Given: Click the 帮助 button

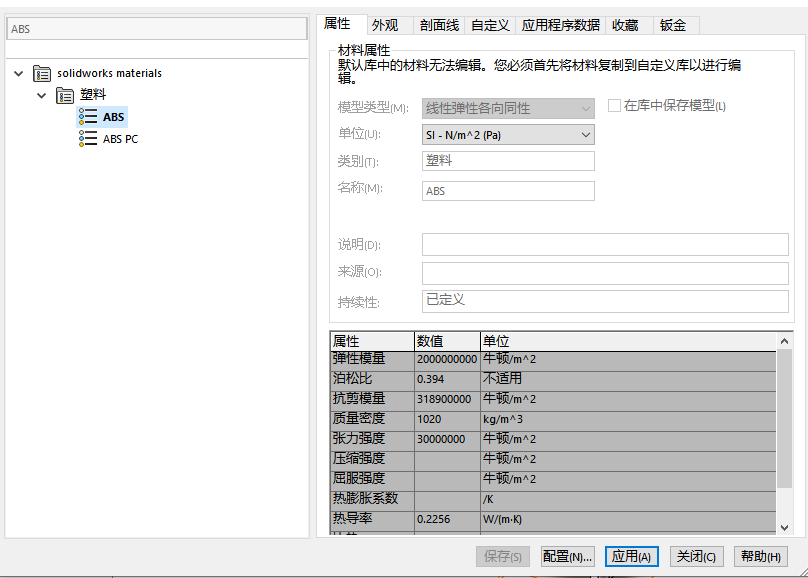Looking at the screenshot, I should (x=759, y=557).
